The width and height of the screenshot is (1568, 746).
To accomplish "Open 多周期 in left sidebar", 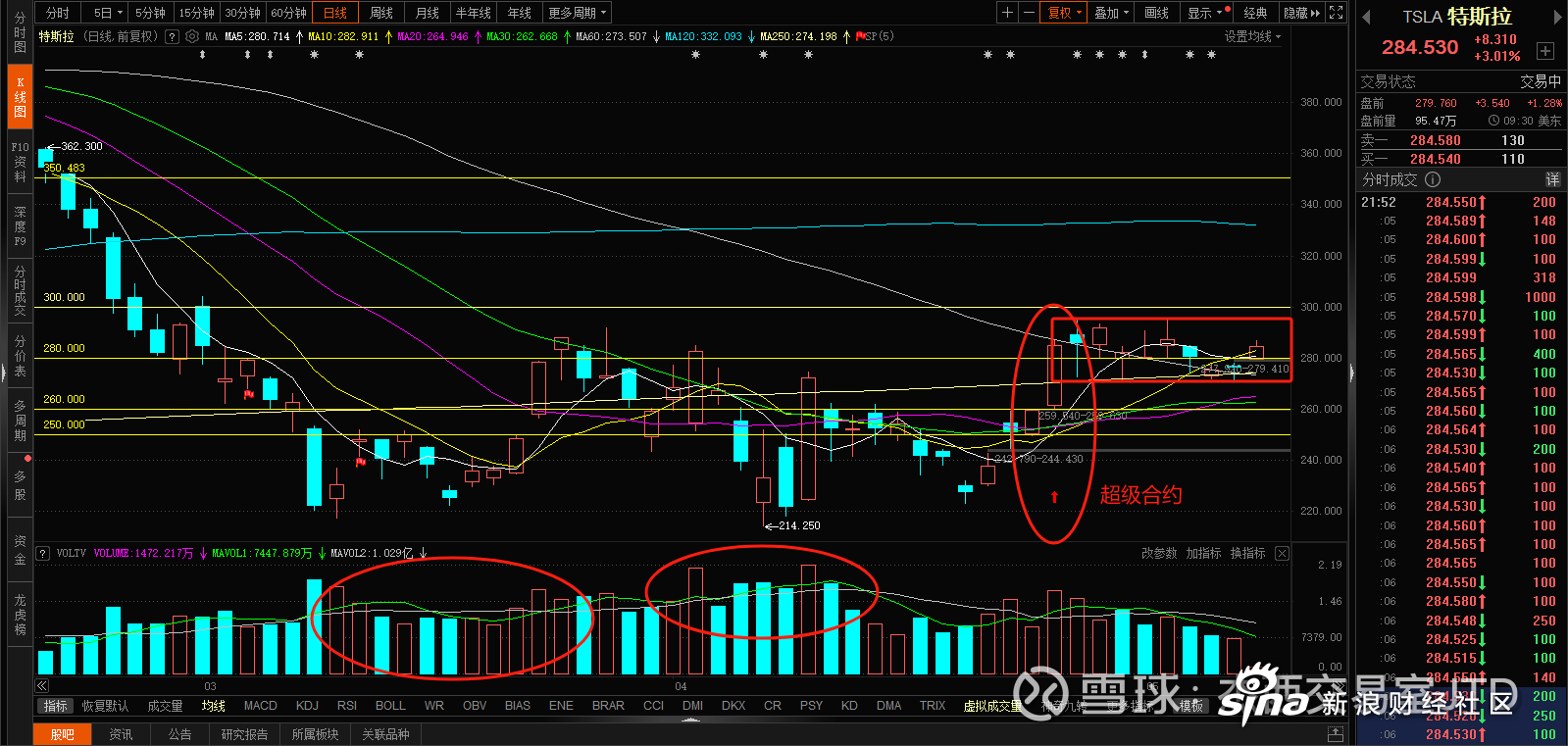I will [x=20, y=420].
